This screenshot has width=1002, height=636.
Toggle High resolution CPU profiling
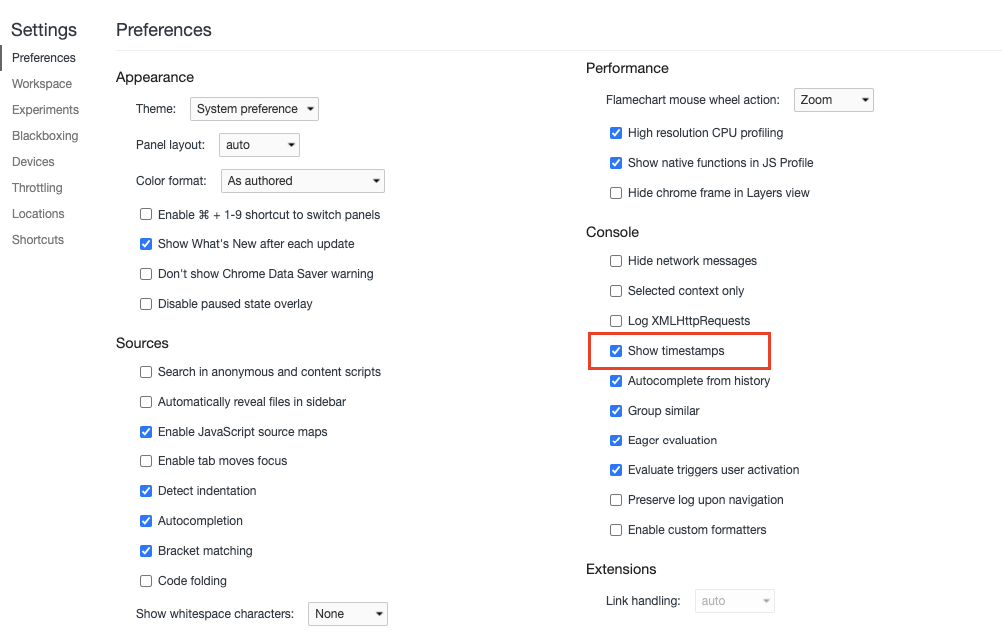point(617,133)
